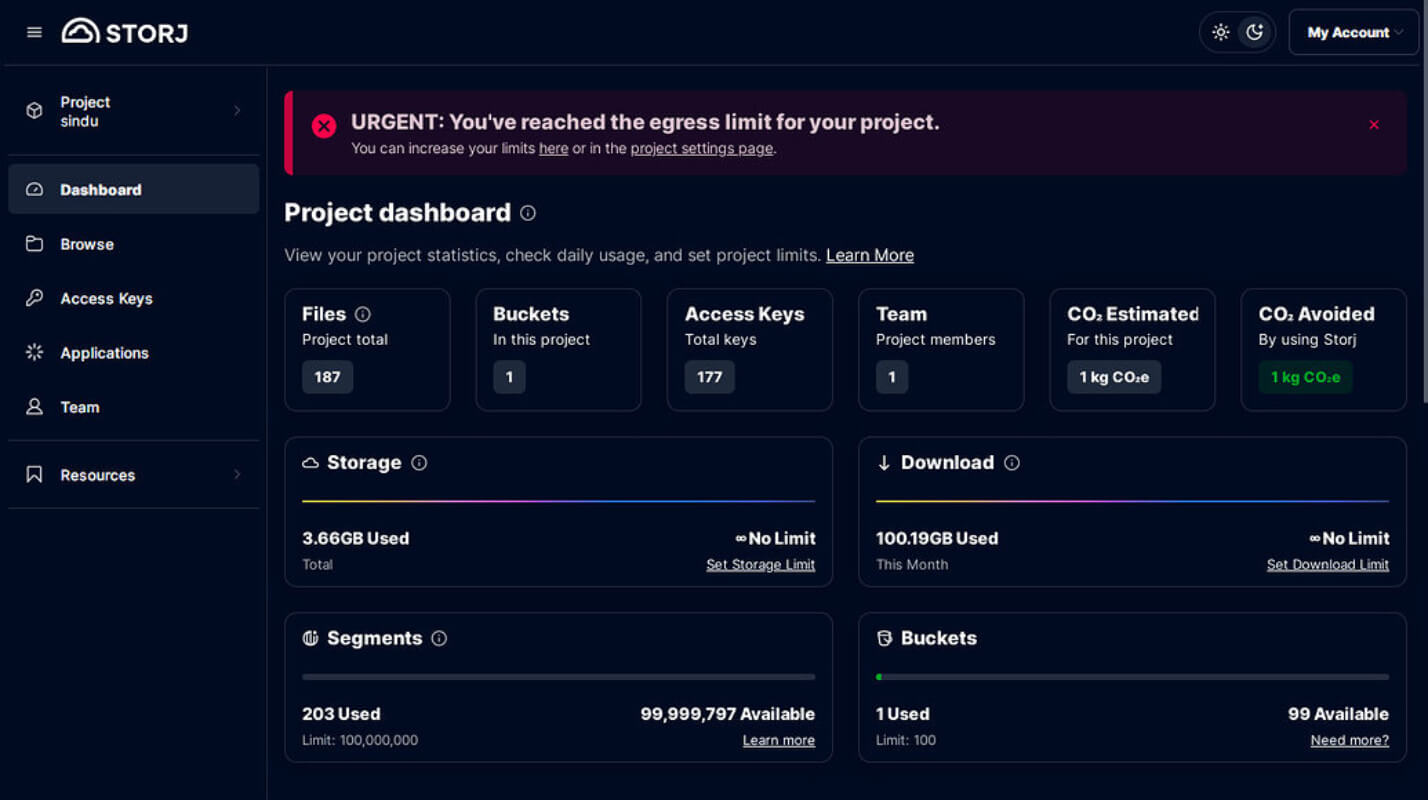Click the 177 access keys badge

coord(710,377)
